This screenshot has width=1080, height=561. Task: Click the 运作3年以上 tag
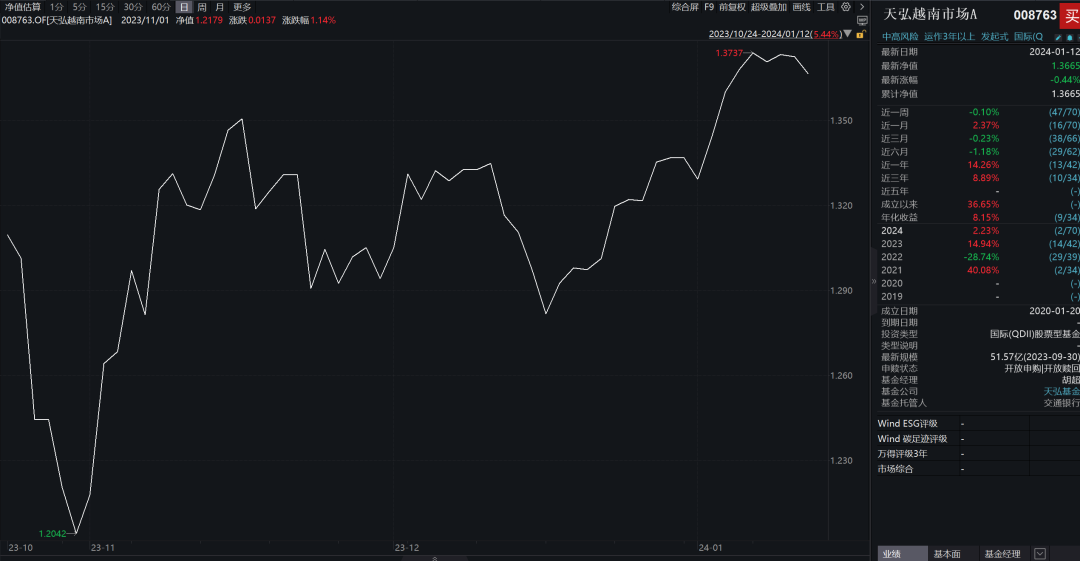click(950, 37)
